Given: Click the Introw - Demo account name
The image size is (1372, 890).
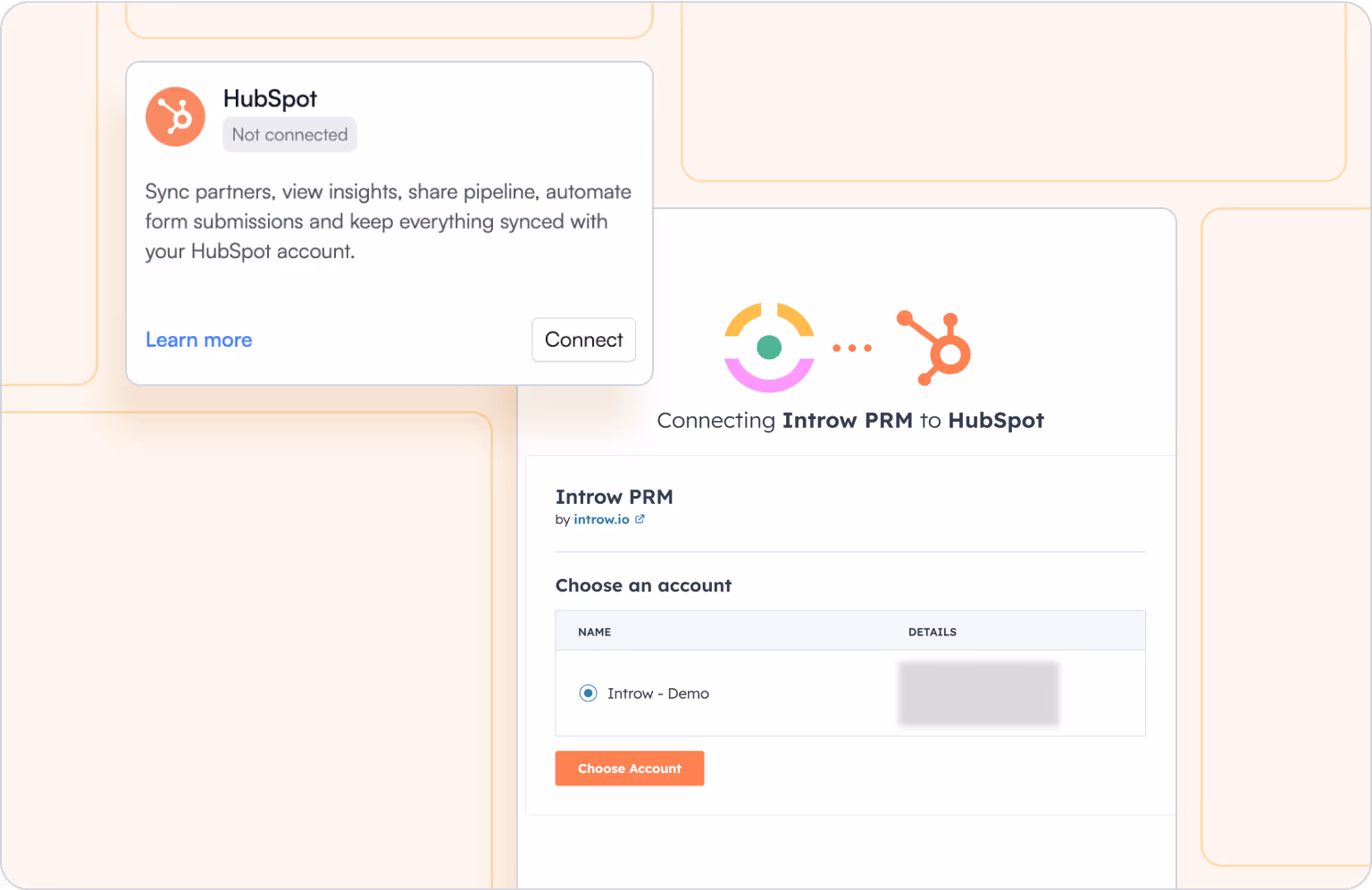Looking at the screenshot, I should (658, 693).
